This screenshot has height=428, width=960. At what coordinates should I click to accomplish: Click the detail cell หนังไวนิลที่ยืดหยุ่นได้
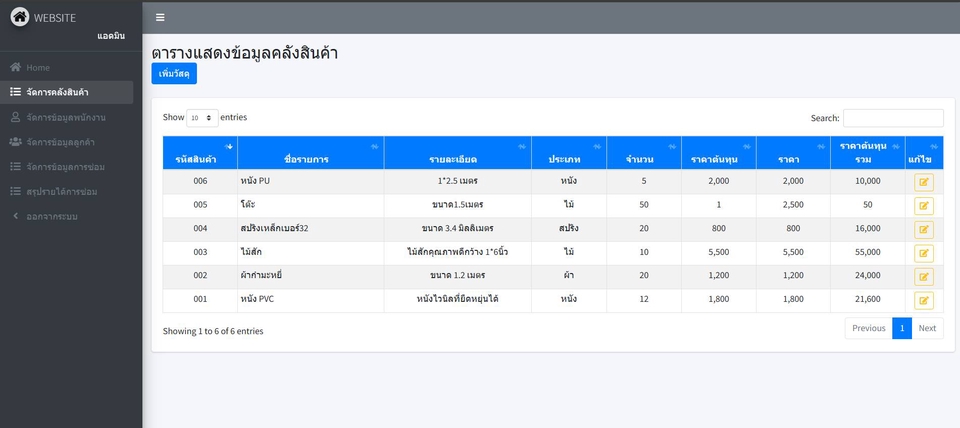point(458,299)
